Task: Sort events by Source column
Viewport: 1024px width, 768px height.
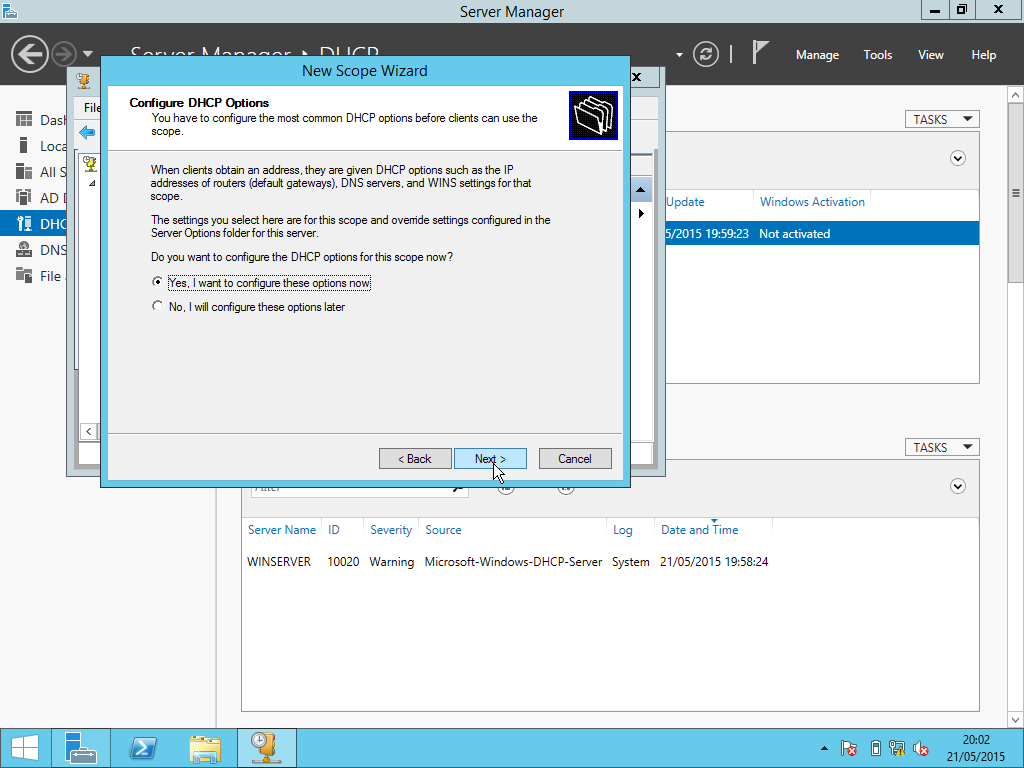Action: click(x=443, y=530)
